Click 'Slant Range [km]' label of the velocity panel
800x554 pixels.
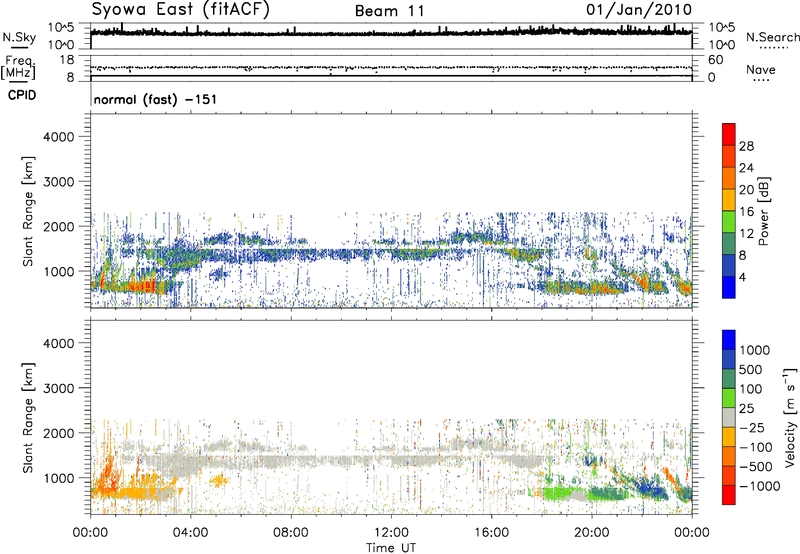pos(28,418)
